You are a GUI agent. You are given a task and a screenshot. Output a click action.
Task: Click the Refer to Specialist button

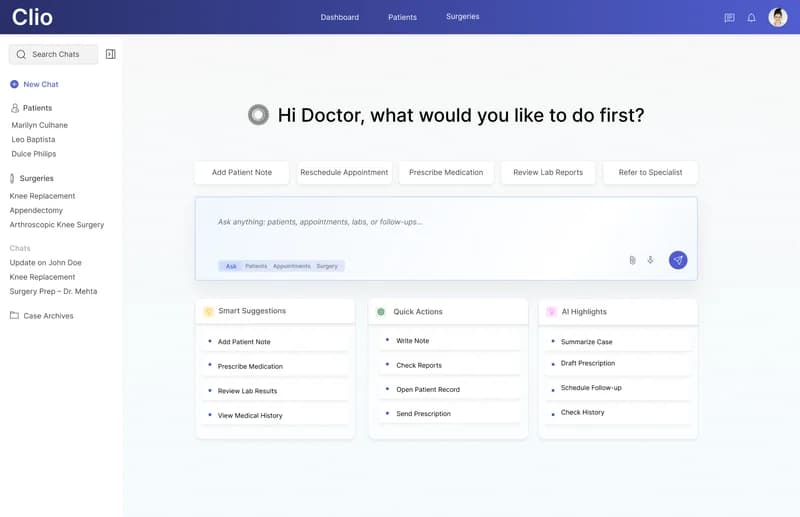click(651, 173)
